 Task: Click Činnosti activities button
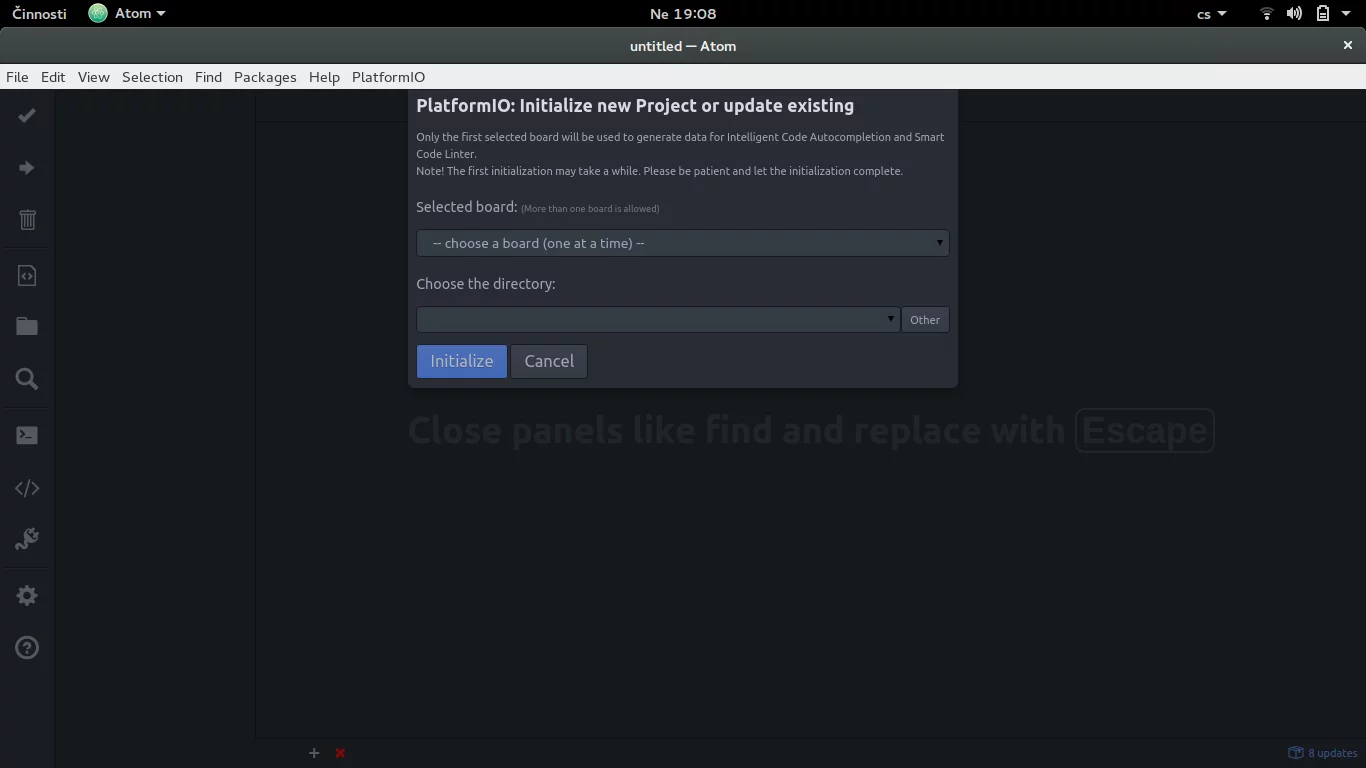[x=40, y=14]
